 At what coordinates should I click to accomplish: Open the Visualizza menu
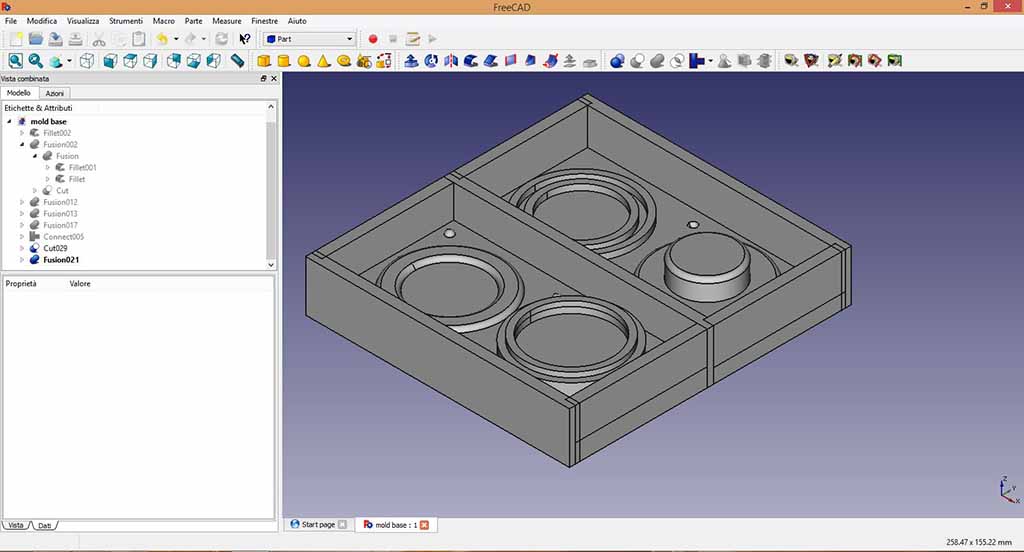point(83,21)
